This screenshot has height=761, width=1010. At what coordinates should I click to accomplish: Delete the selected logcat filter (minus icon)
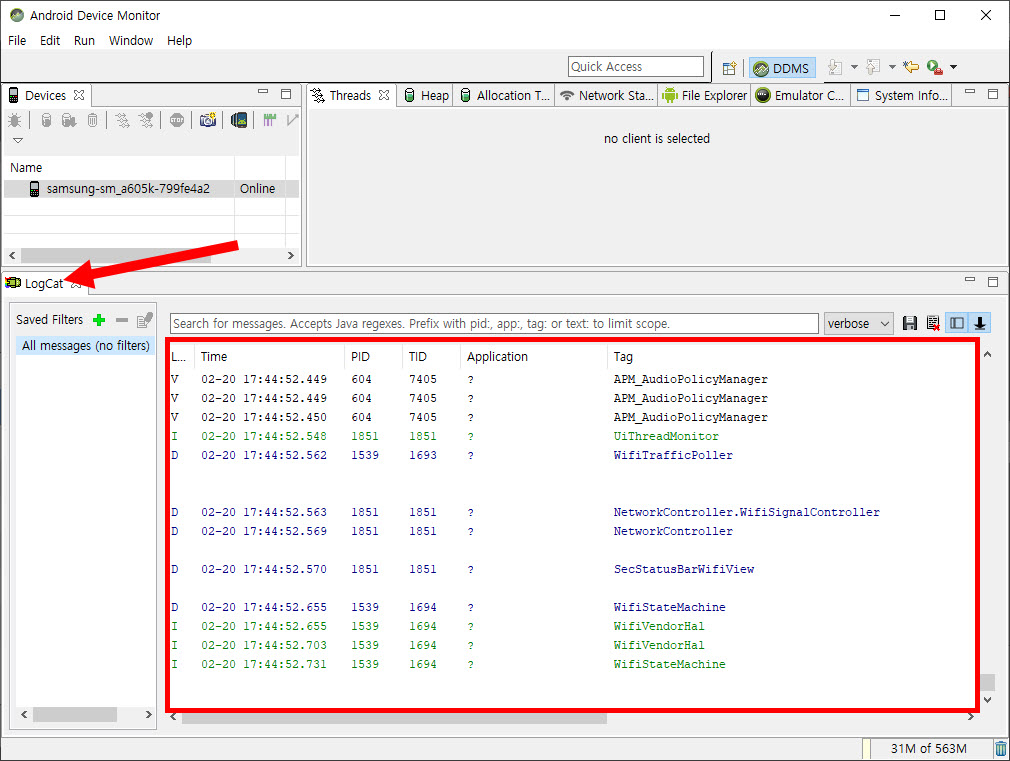point(122,320)
